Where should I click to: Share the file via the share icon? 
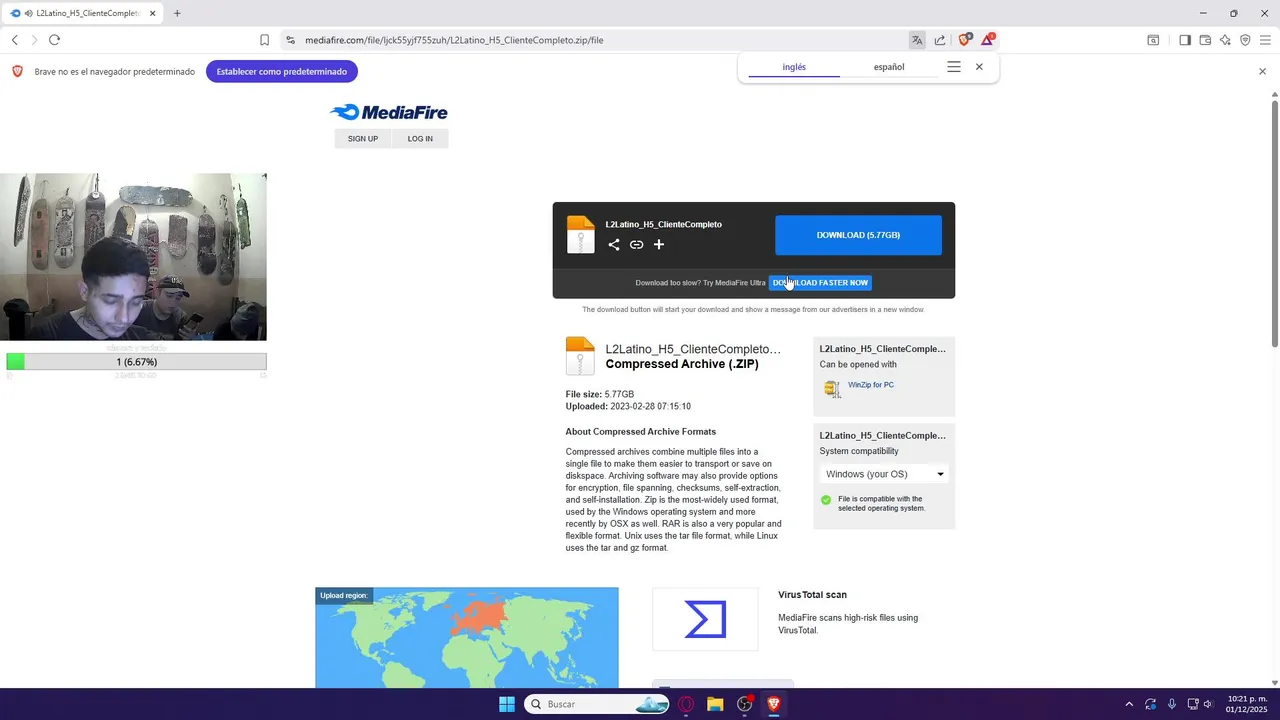click(x=614, y=245)
